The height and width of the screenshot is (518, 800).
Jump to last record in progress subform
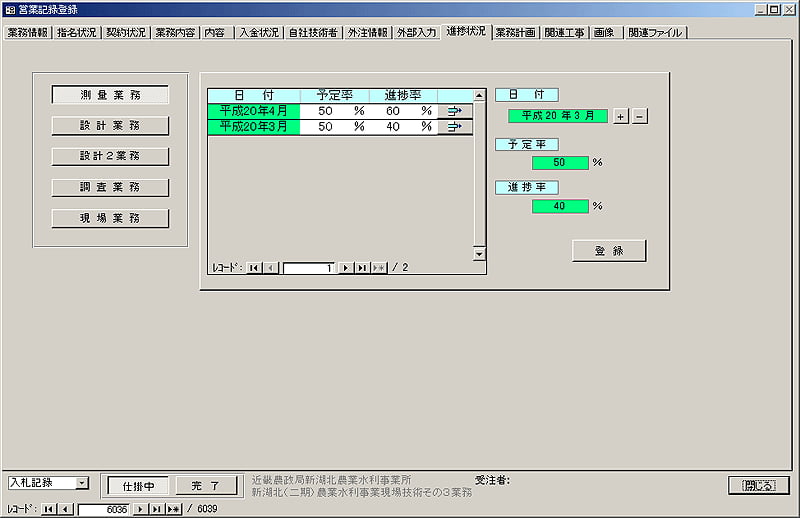pos(362,268)
